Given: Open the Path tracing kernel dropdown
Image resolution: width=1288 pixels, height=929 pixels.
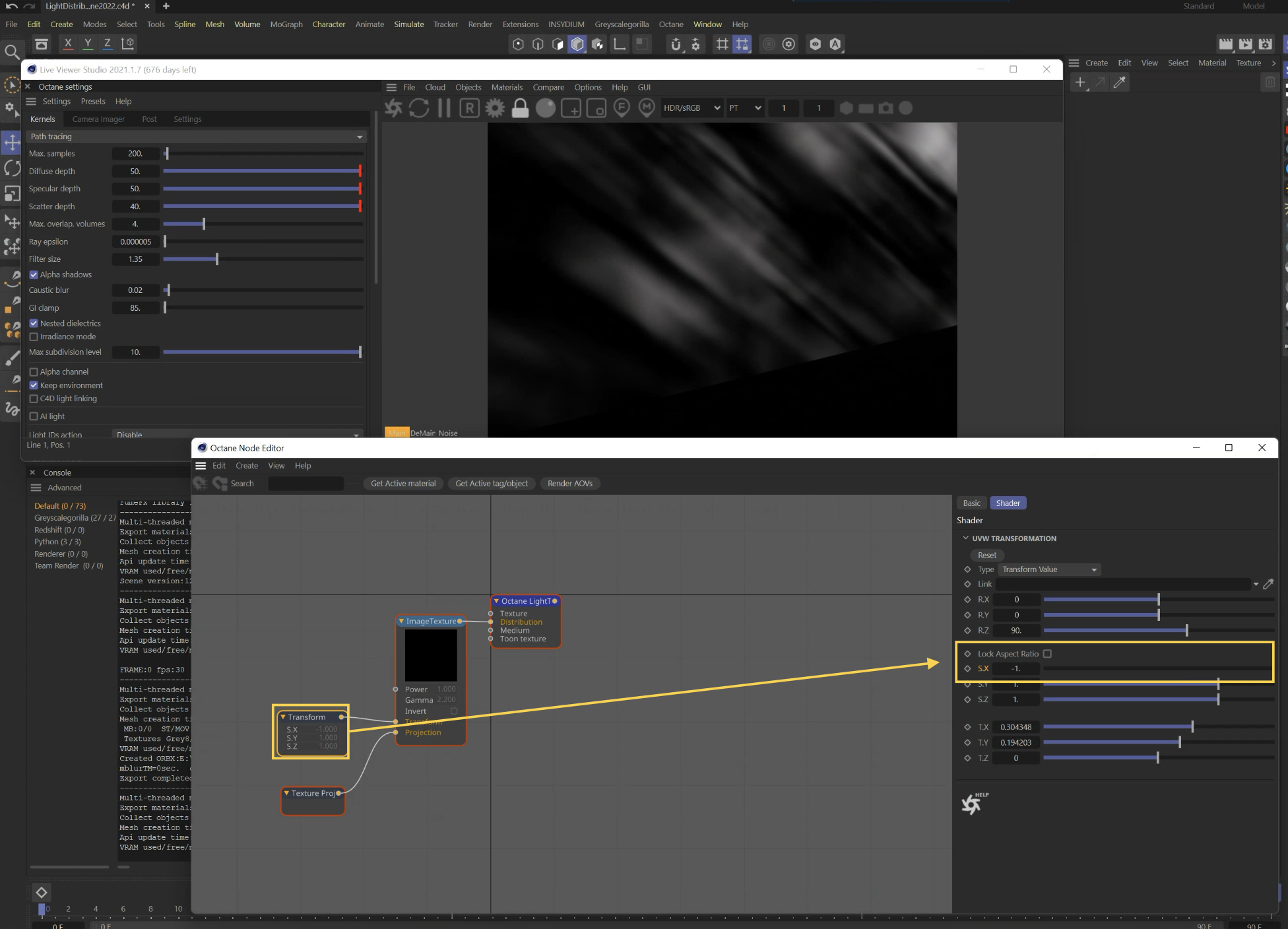Looking at the screenshot, I should [196, 137].
